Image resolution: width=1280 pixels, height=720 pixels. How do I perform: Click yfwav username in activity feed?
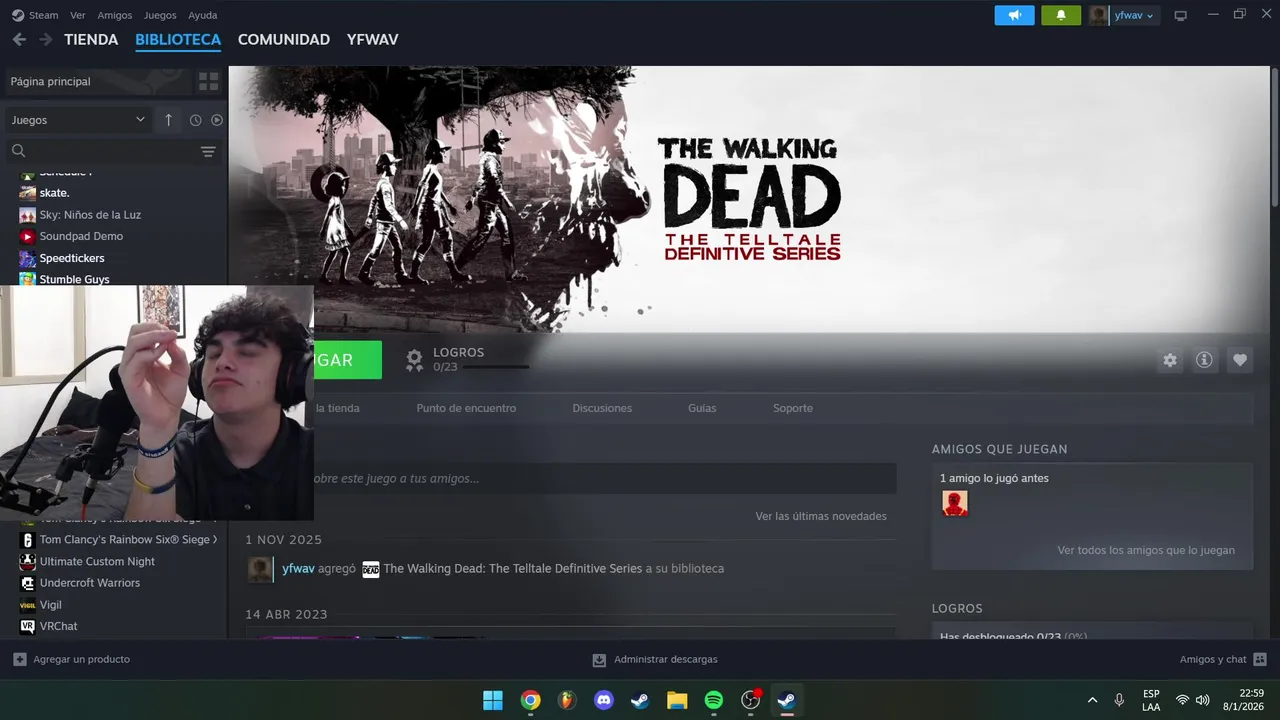[x=298, y=568]
